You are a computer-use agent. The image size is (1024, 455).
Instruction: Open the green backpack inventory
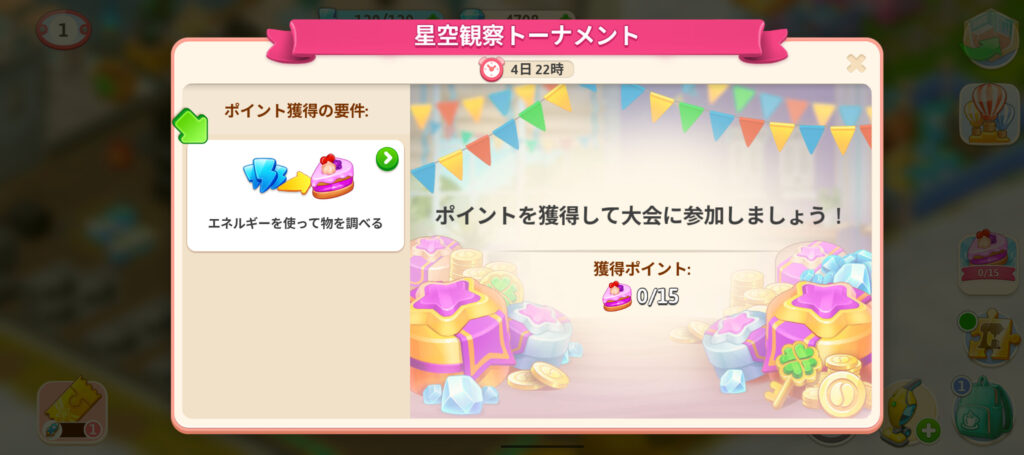click(984, 408)
